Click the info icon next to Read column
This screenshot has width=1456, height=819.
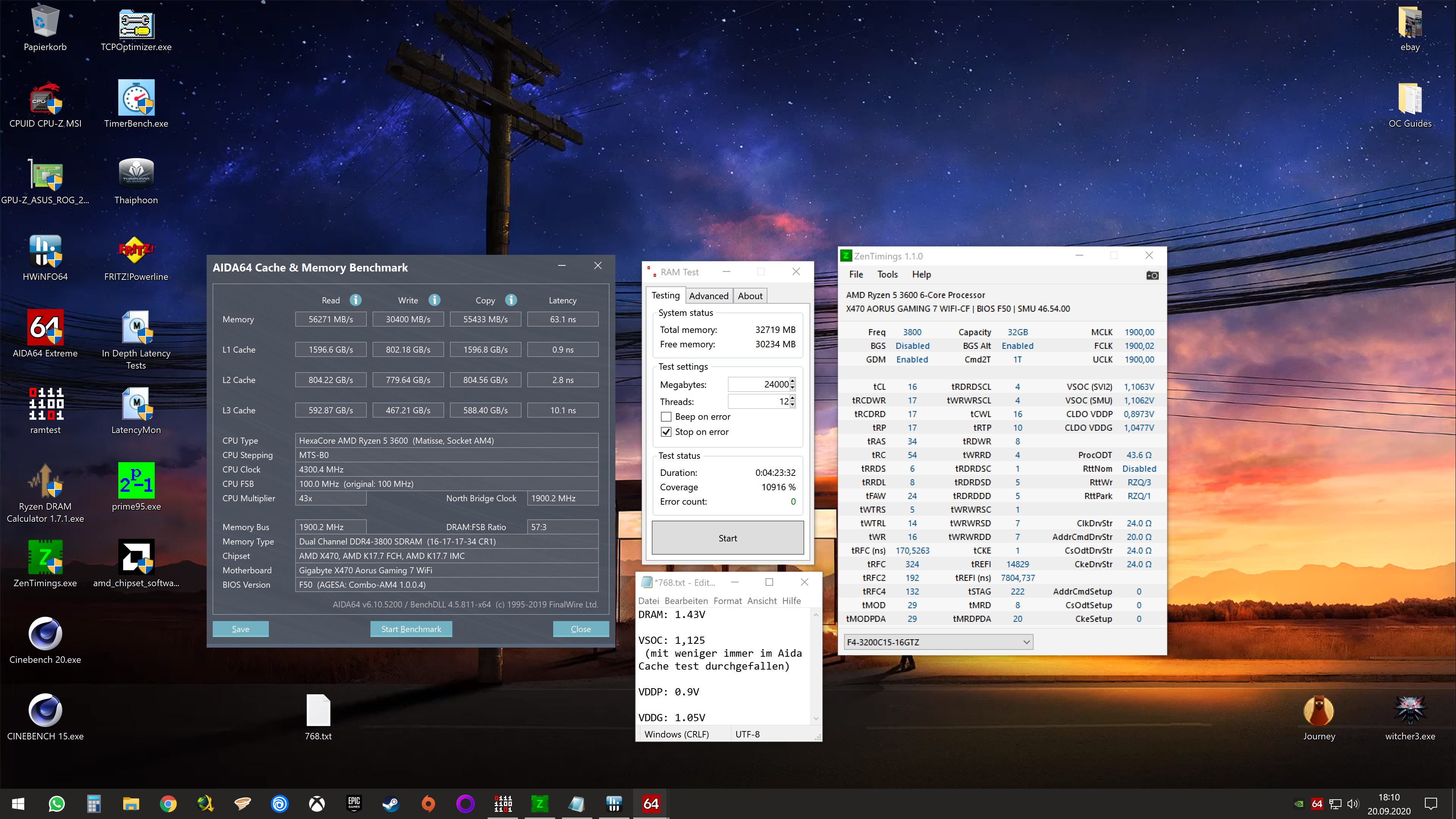click(x=356, y=300)
